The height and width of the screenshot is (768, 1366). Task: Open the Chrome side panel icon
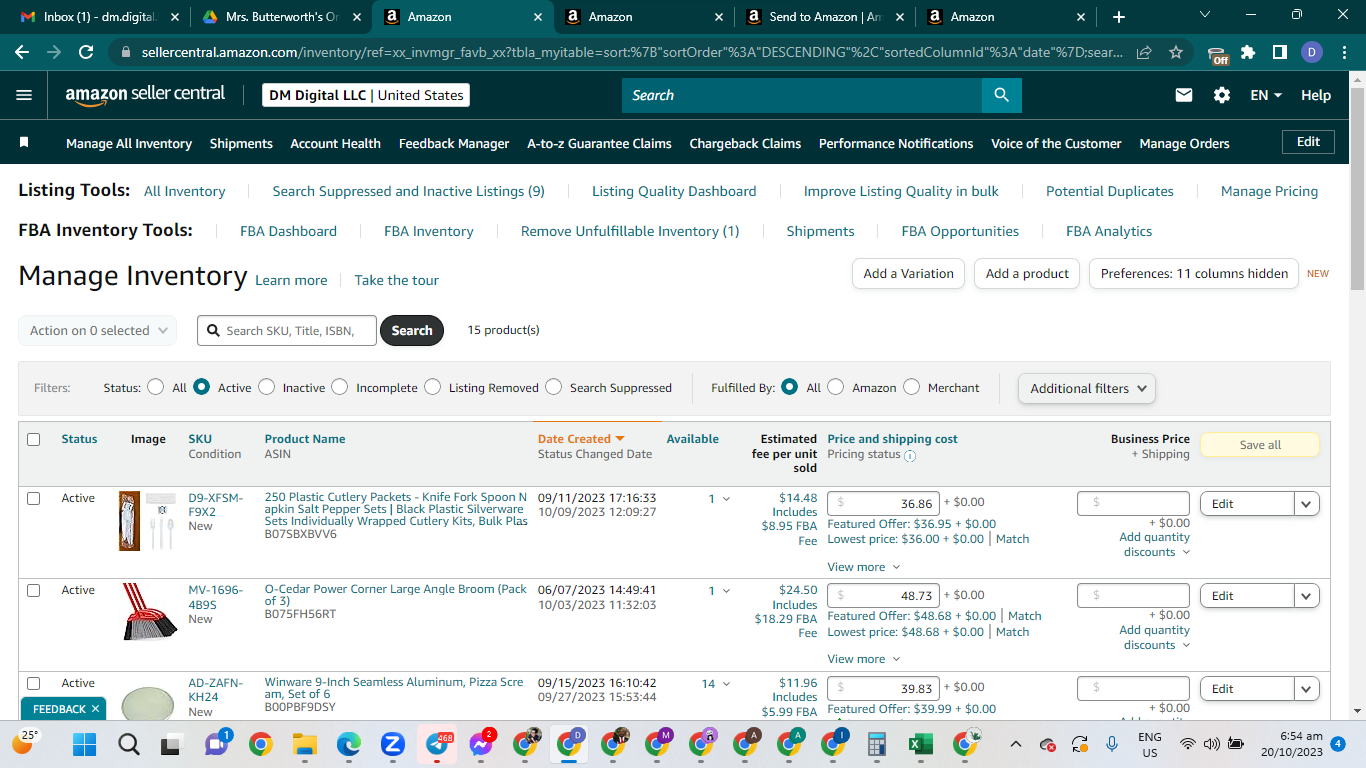(1279, 52)
